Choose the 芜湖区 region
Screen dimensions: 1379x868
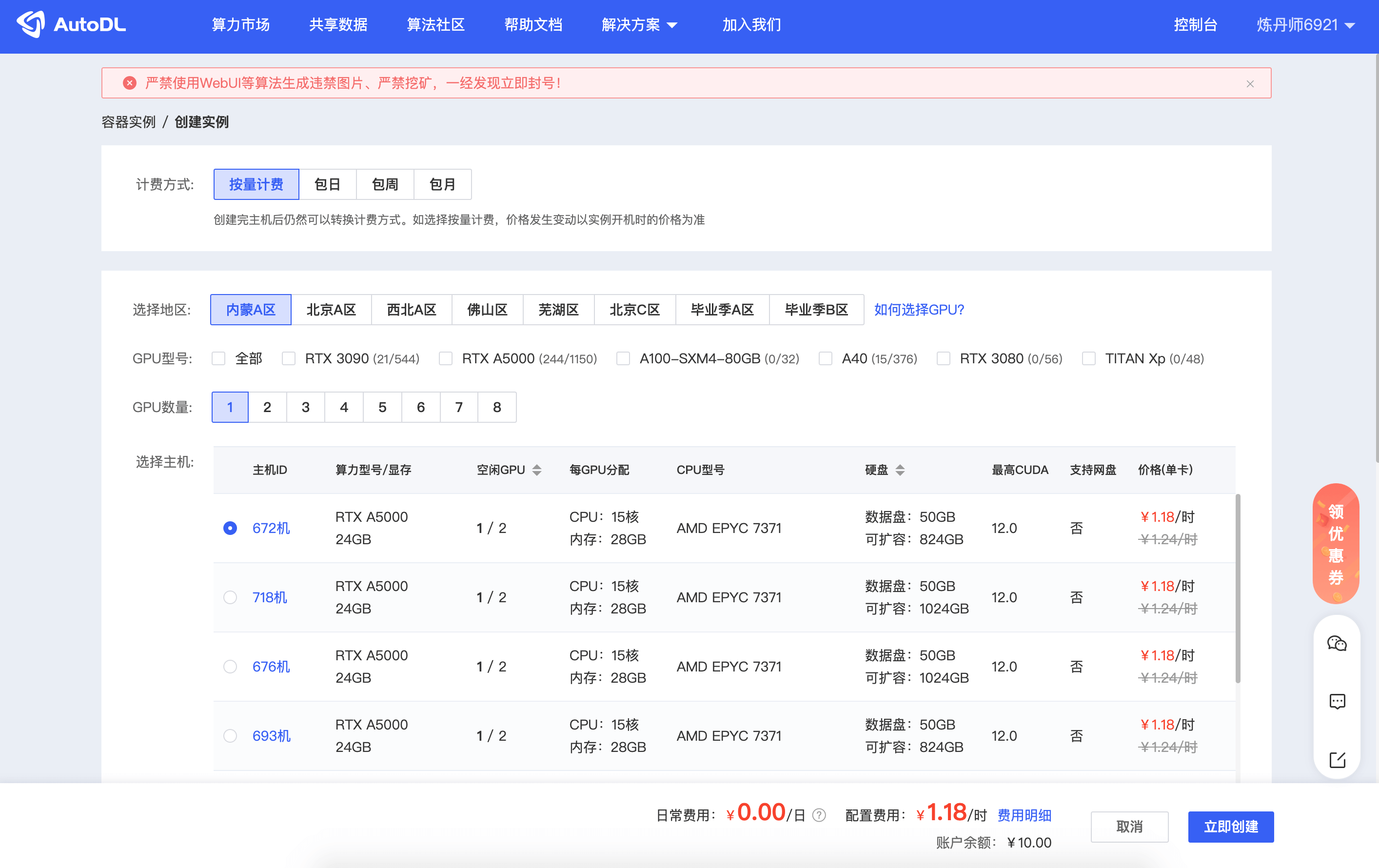click(558, 310)
